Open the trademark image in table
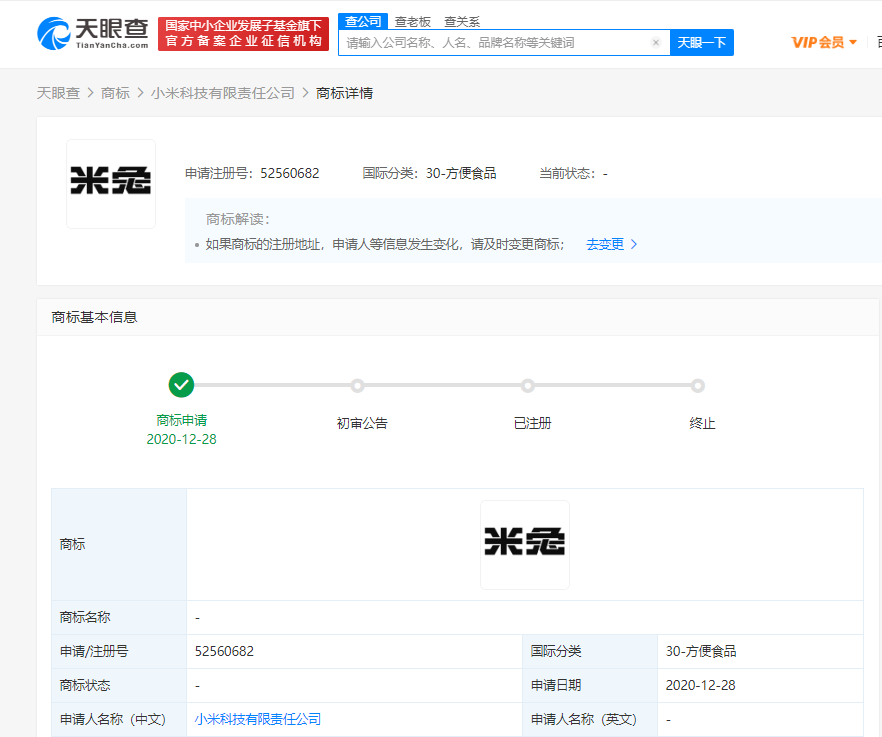Screen dimensions: 882x737 tap(524, 544)
